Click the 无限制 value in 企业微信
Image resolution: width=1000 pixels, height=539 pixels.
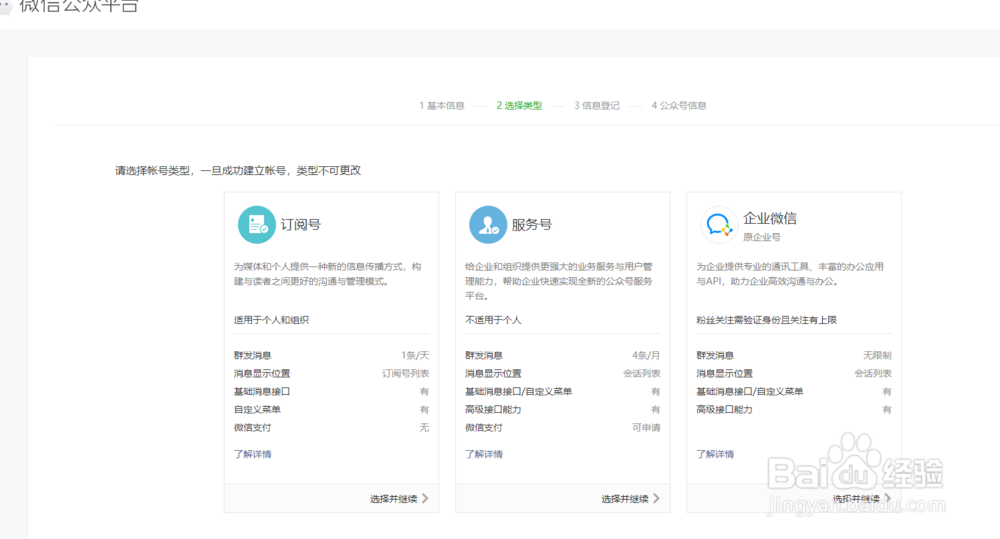[878, 355]
